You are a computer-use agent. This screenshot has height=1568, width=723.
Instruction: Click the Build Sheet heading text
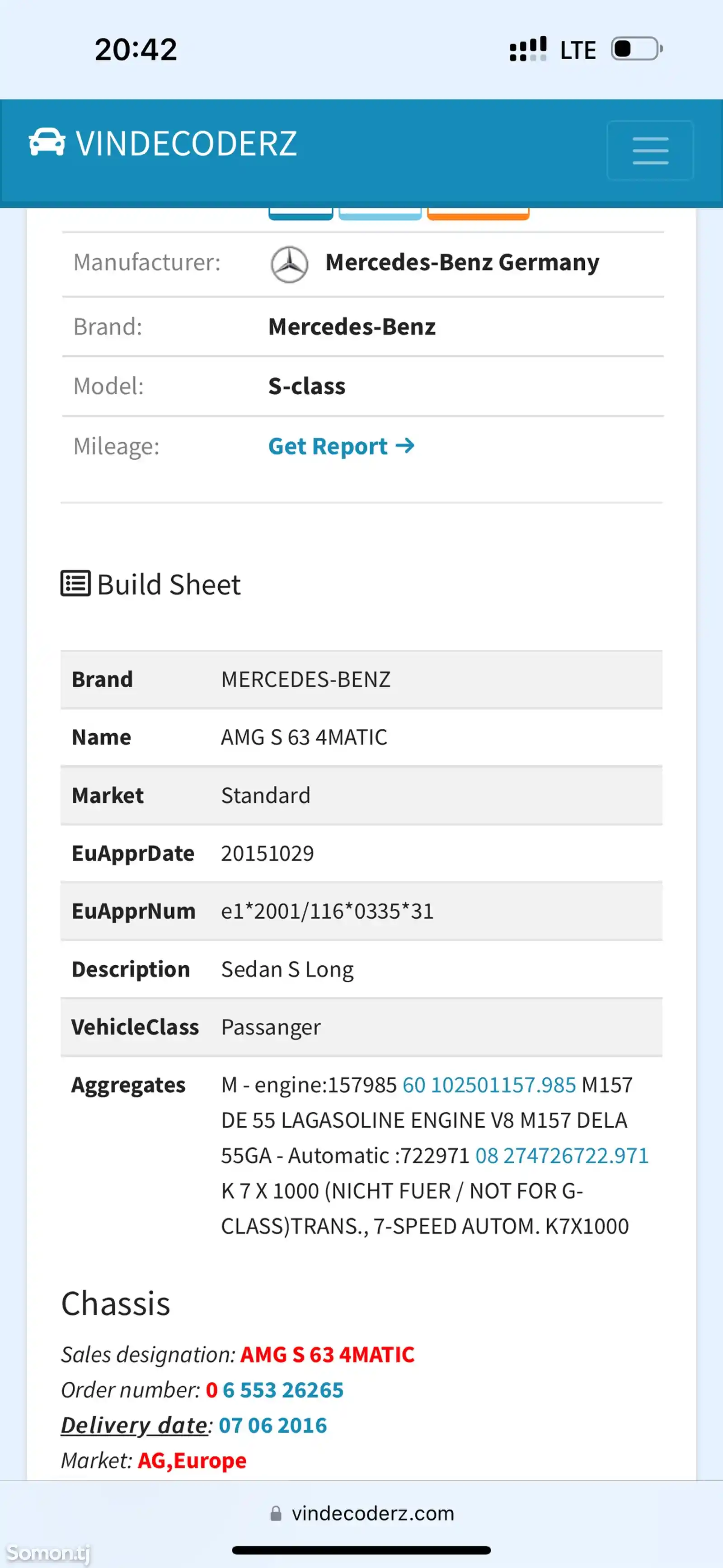(x=169, y=584)
